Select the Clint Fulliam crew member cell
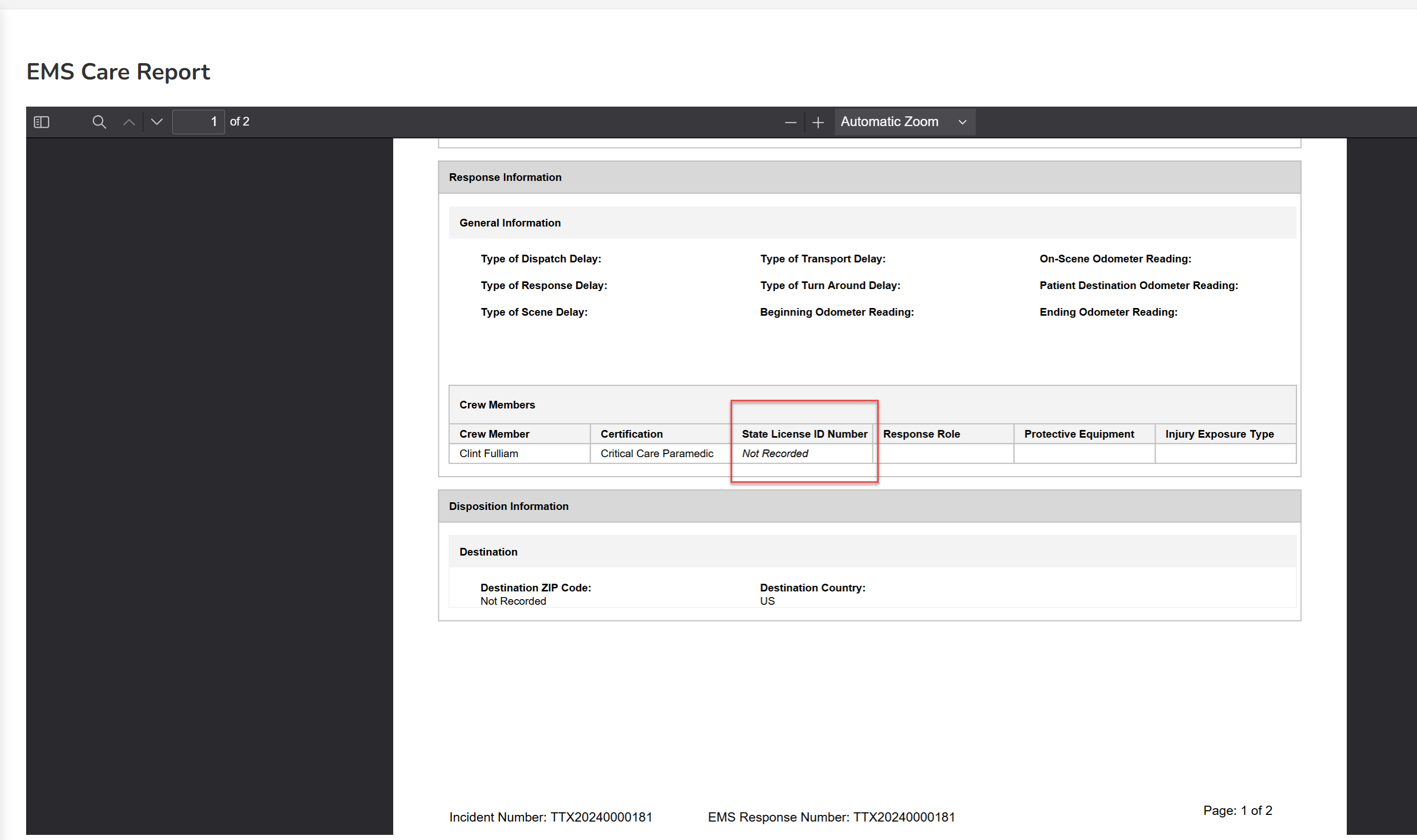This screenshot has width=1417, height=840. (489, 454)
